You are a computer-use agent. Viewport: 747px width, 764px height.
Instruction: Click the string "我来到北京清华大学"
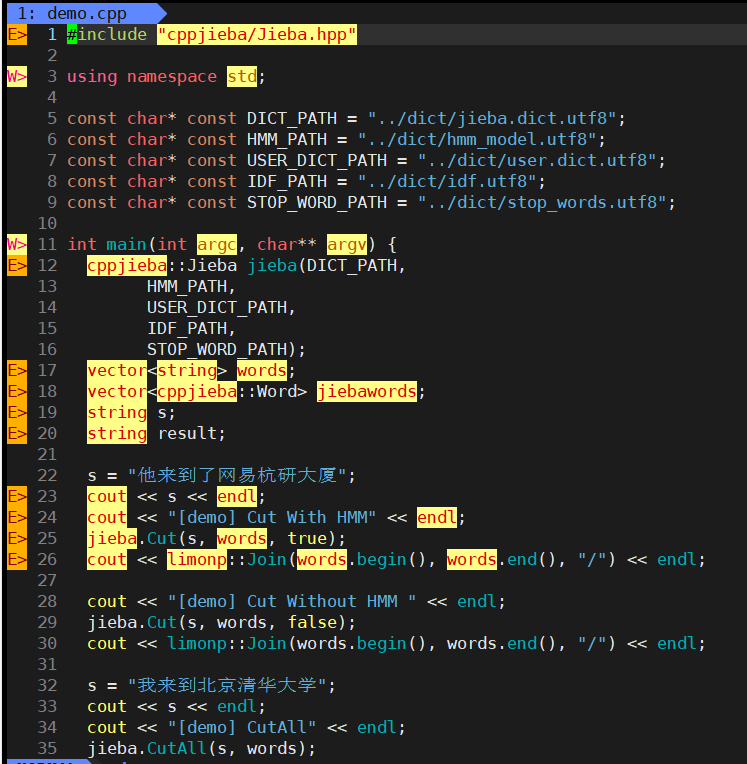coord(227,685)
